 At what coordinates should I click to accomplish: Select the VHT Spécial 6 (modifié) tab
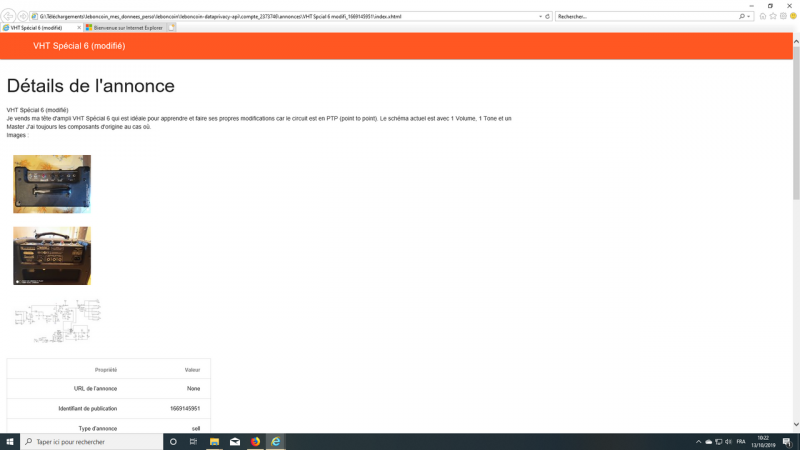[x=40, y=27]
